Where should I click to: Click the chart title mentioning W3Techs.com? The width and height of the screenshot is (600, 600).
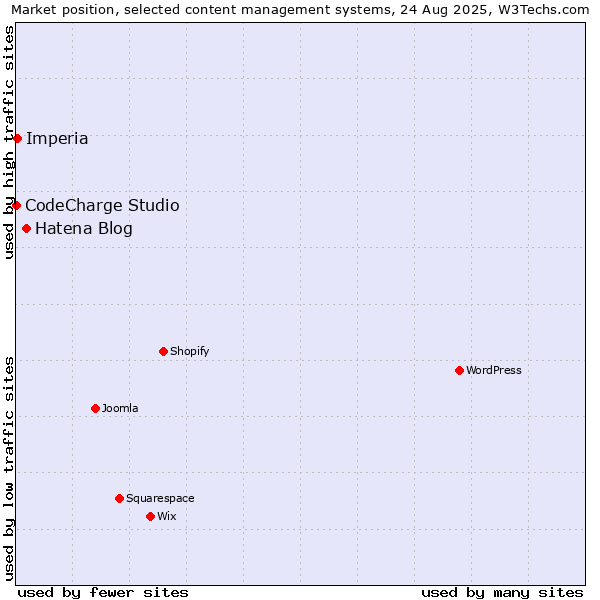pyautogui.click(x=300, y=10)
